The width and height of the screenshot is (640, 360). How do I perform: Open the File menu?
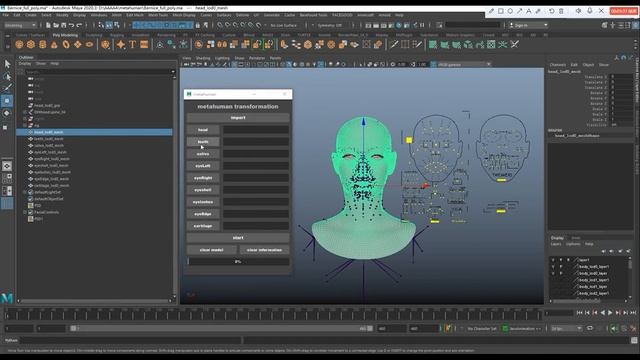(6, 15)
